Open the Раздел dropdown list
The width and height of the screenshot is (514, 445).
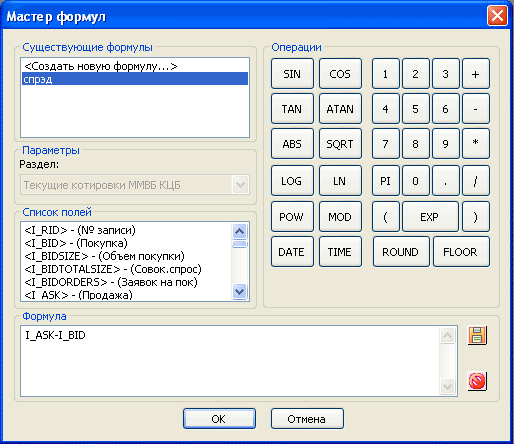pyautogui.click(x=240, y=184)
